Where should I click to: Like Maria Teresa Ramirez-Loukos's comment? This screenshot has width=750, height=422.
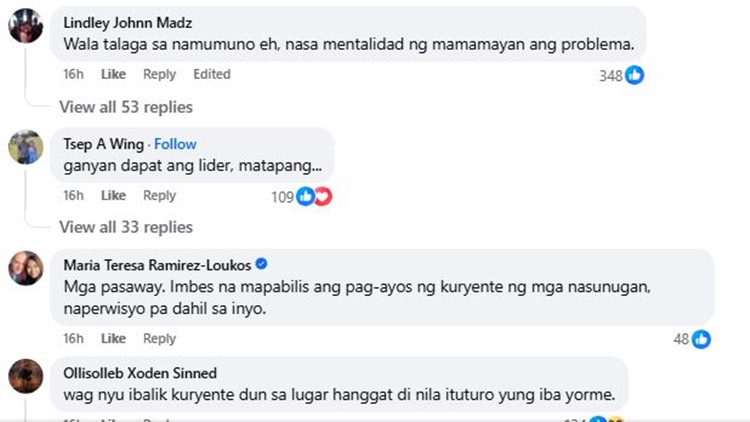113,339
